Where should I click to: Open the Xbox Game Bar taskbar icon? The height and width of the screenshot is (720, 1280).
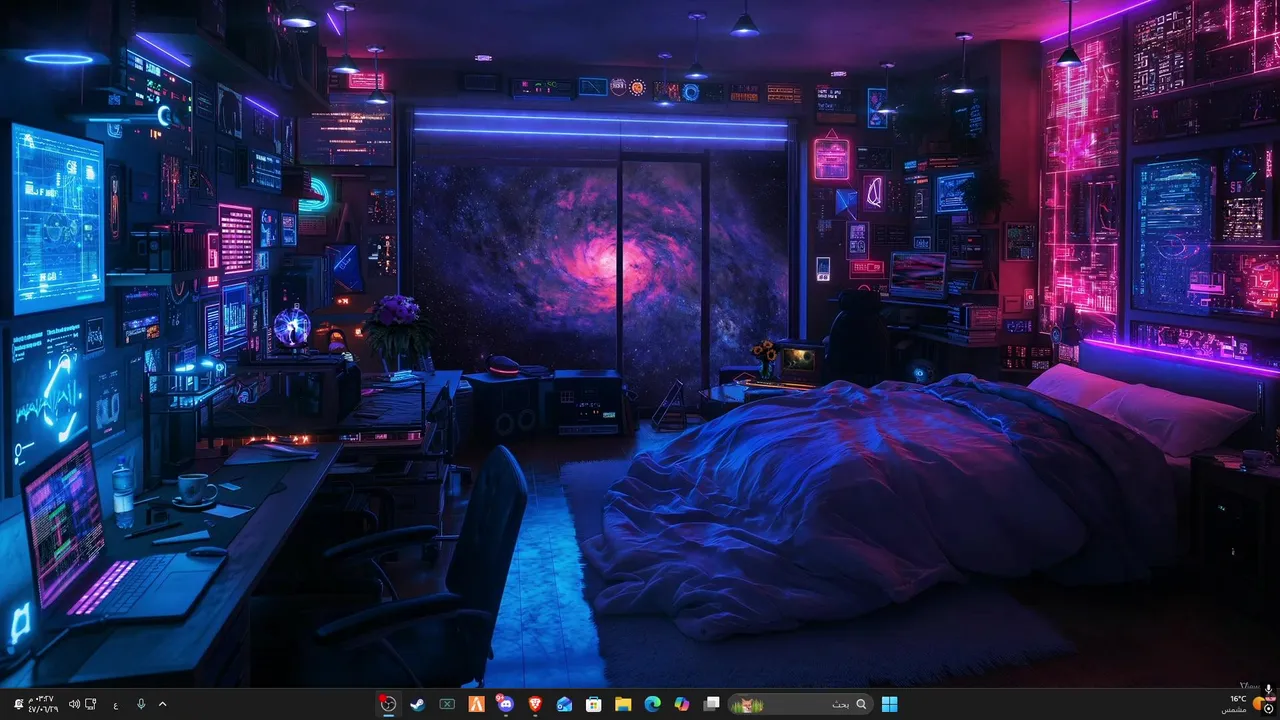click(447, 704)
